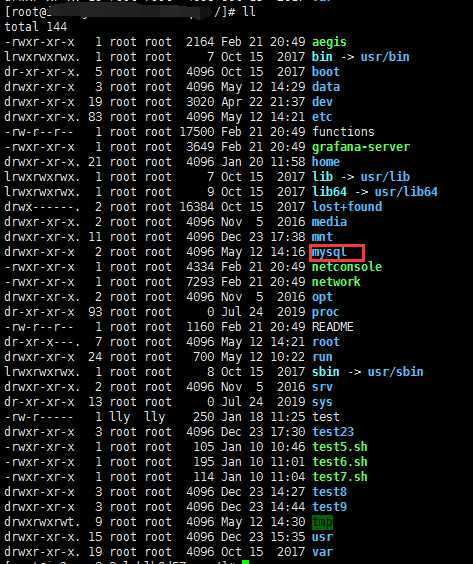Click the green highlighted tmp directory

322,522
